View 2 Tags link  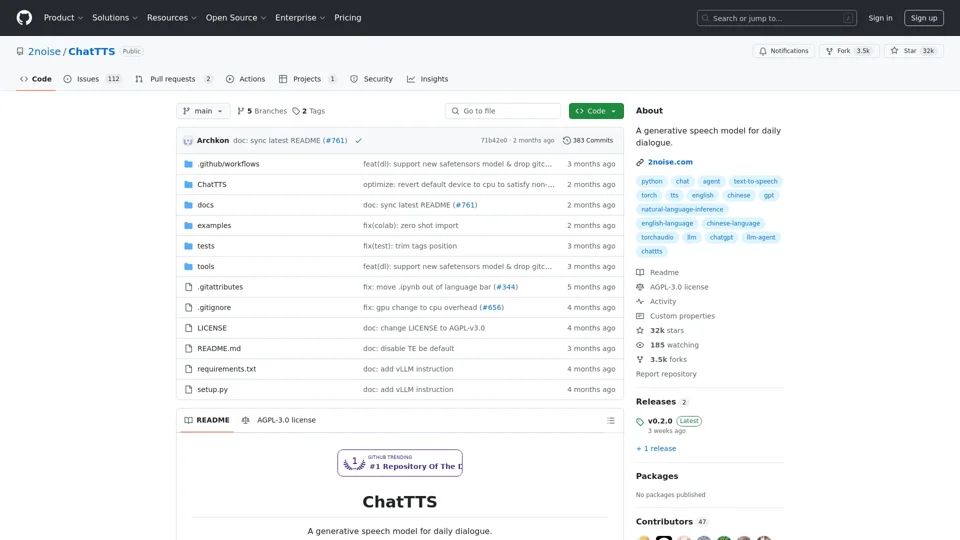[309, 111]
